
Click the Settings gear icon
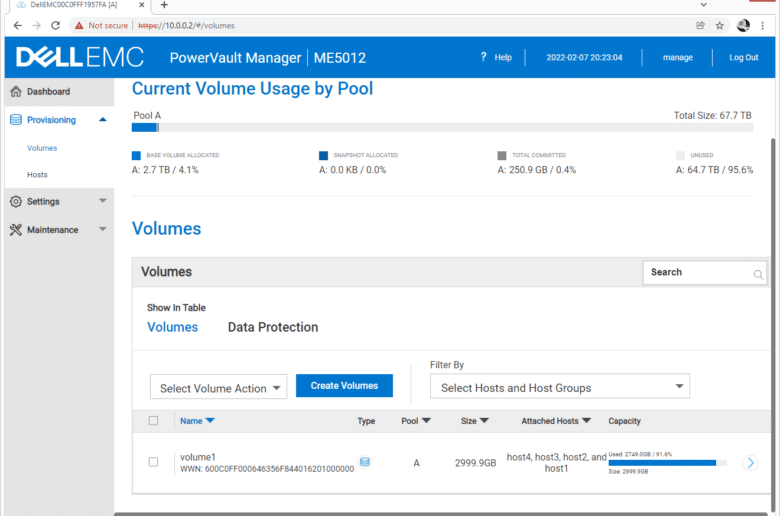[x=16, y=202]
